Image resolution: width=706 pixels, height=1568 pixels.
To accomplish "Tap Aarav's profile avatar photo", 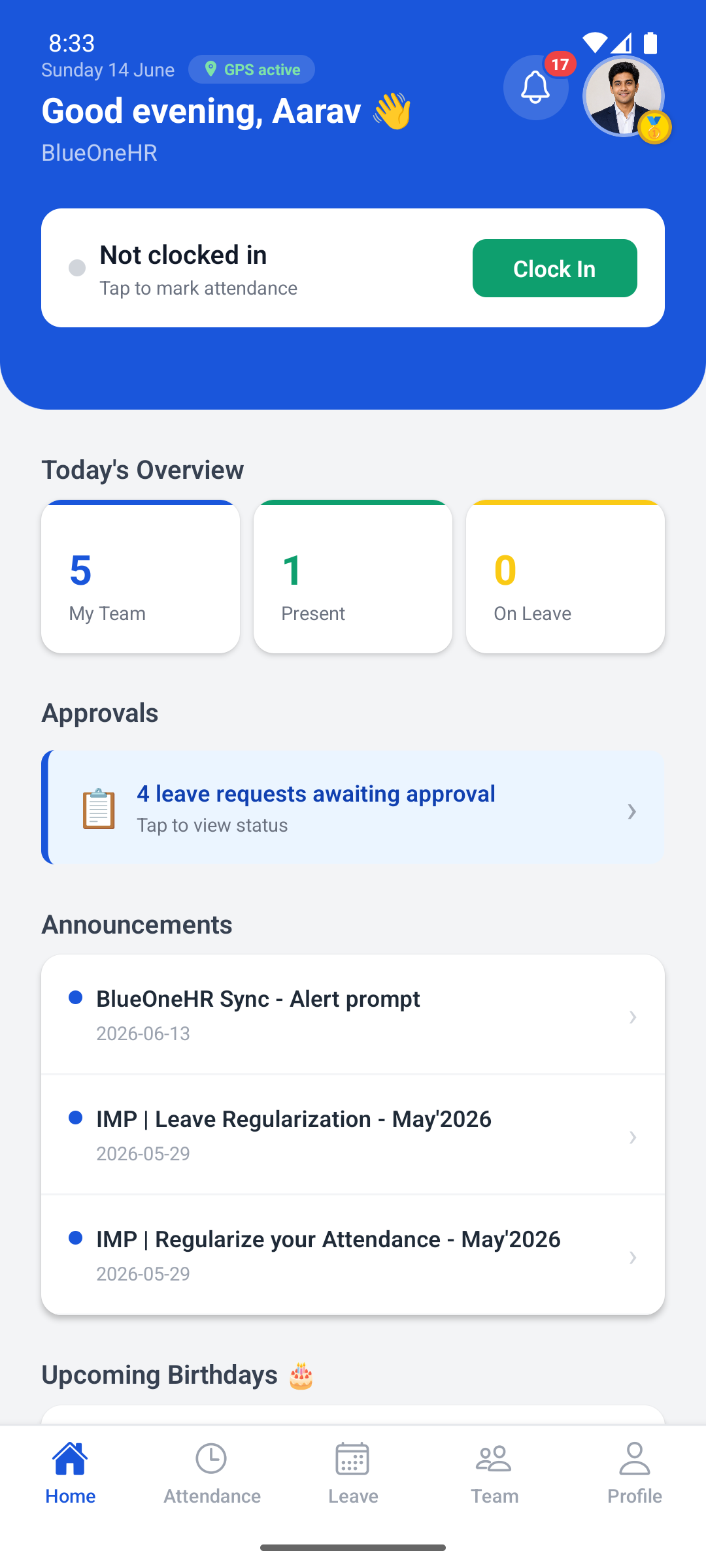I will coord(624,96).
